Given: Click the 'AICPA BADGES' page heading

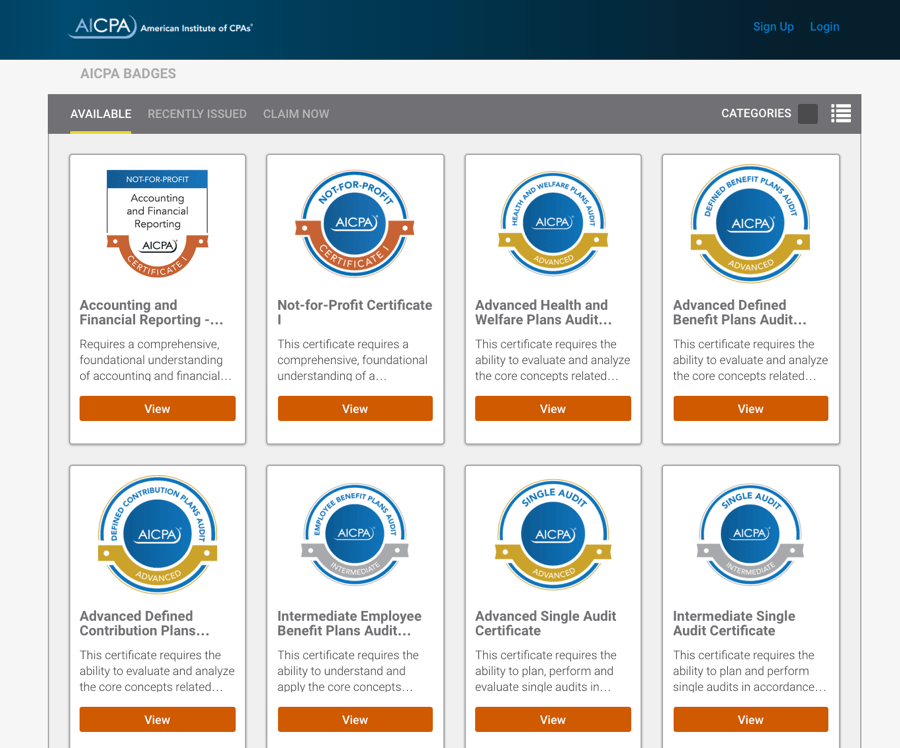Looking at the screenshot, I should pyautogui.click(x=128, y=73).
